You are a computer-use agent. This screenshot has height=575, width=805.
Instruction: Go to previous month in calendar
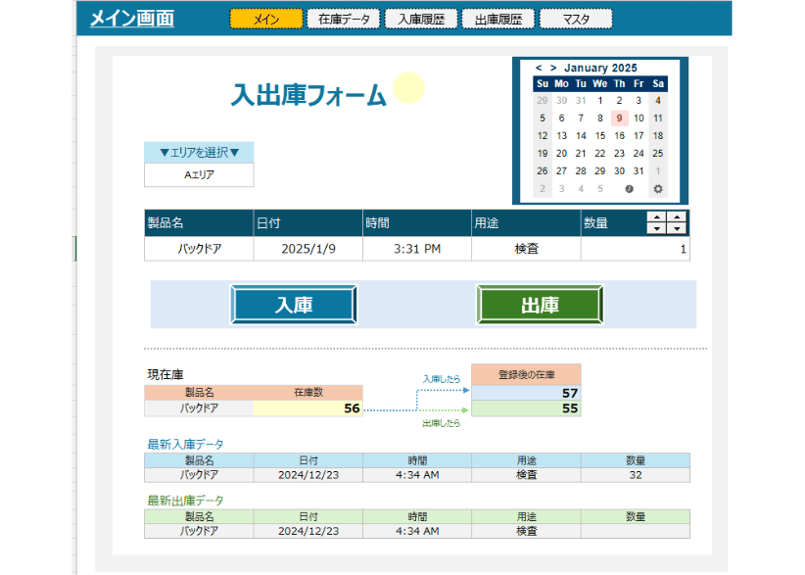(539, 68)
